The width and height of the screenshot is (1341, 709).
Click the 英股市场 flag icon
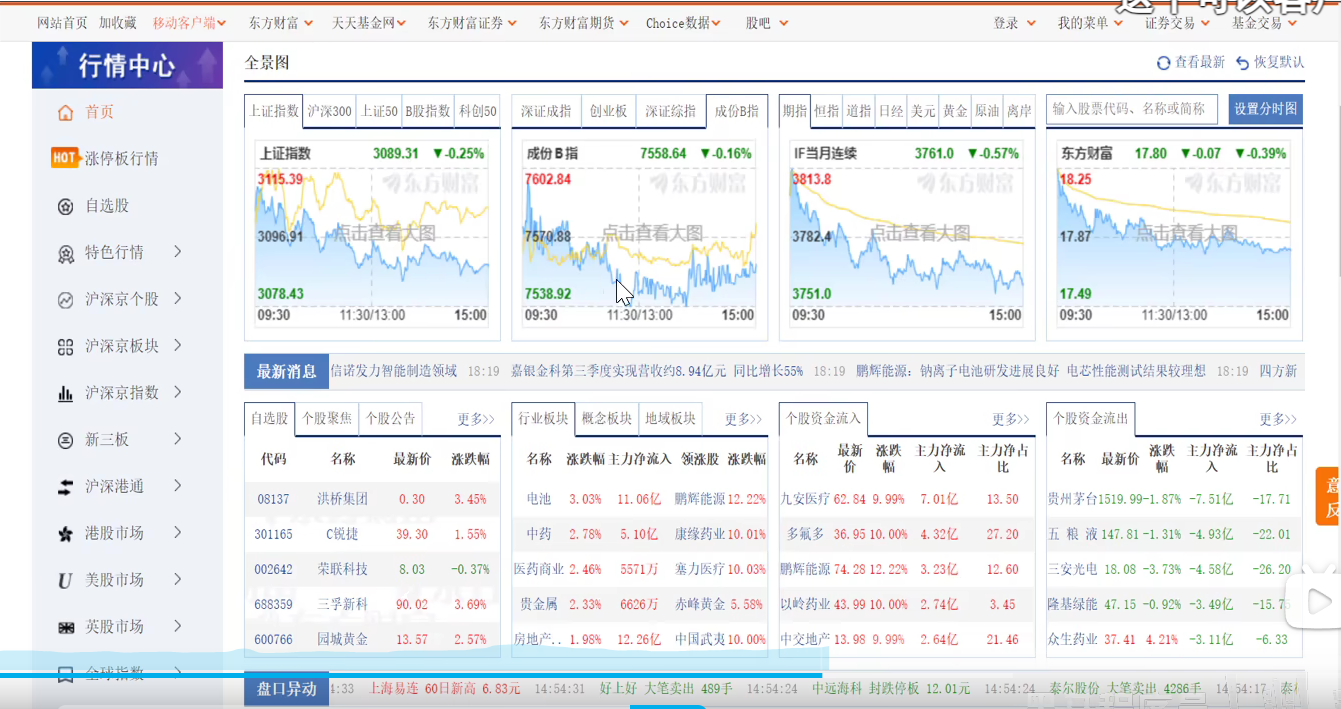point(66,627)
